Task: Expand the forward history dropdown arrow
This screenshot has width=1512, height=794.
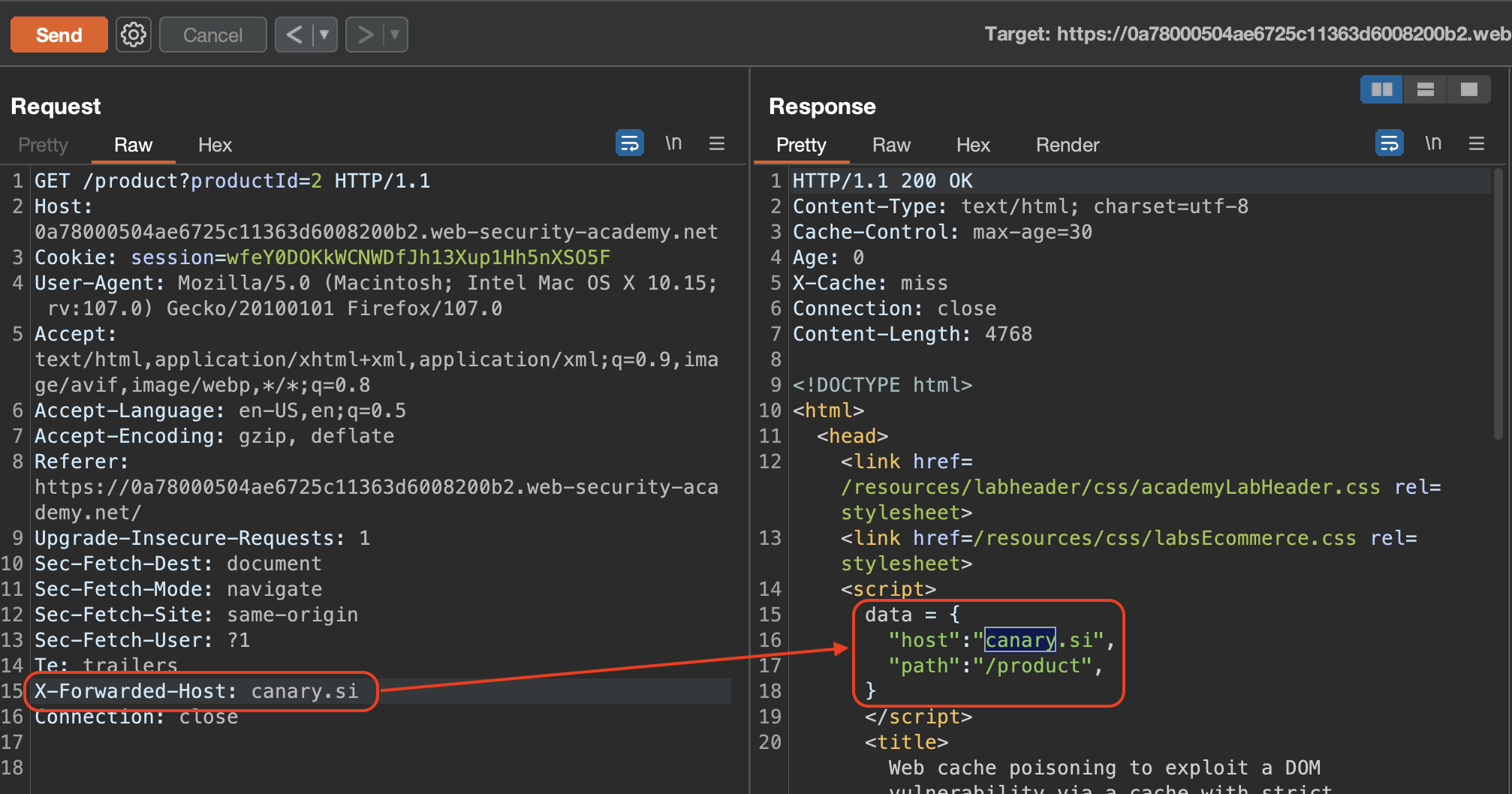Action: [x=395, y=35]
